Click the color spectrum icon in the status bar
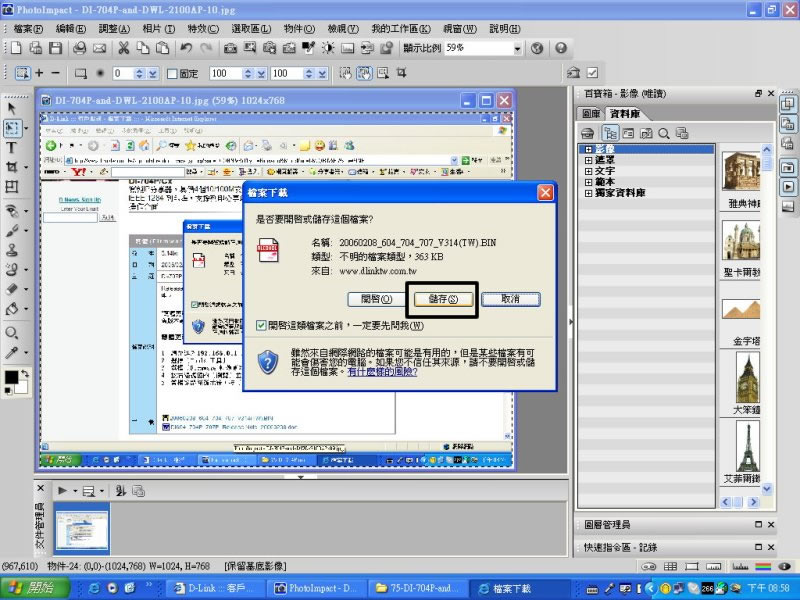This screenshot has width=800, height=600. 763,566
